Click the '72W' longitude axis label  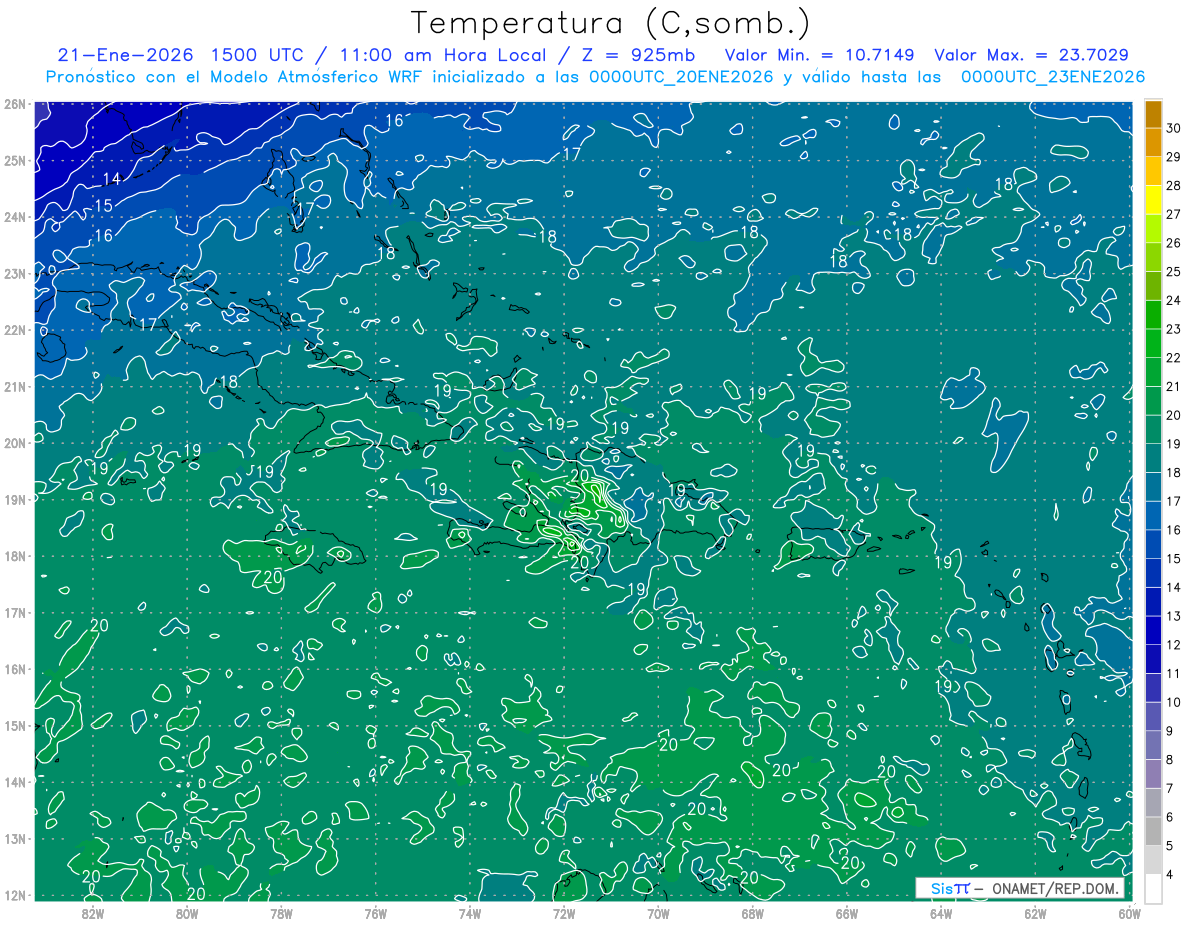click(x=563, y=912)
